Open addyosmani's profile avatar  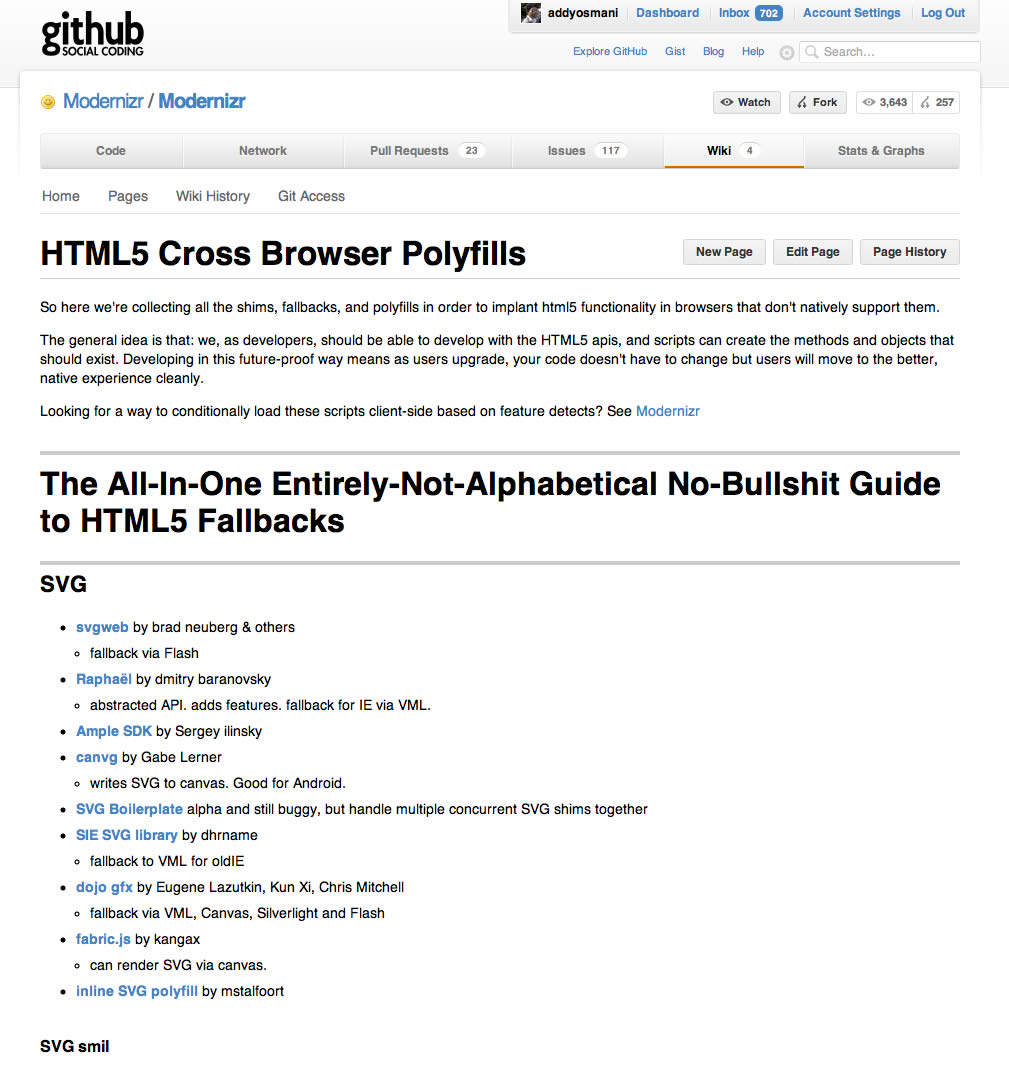tap(531, 13)
